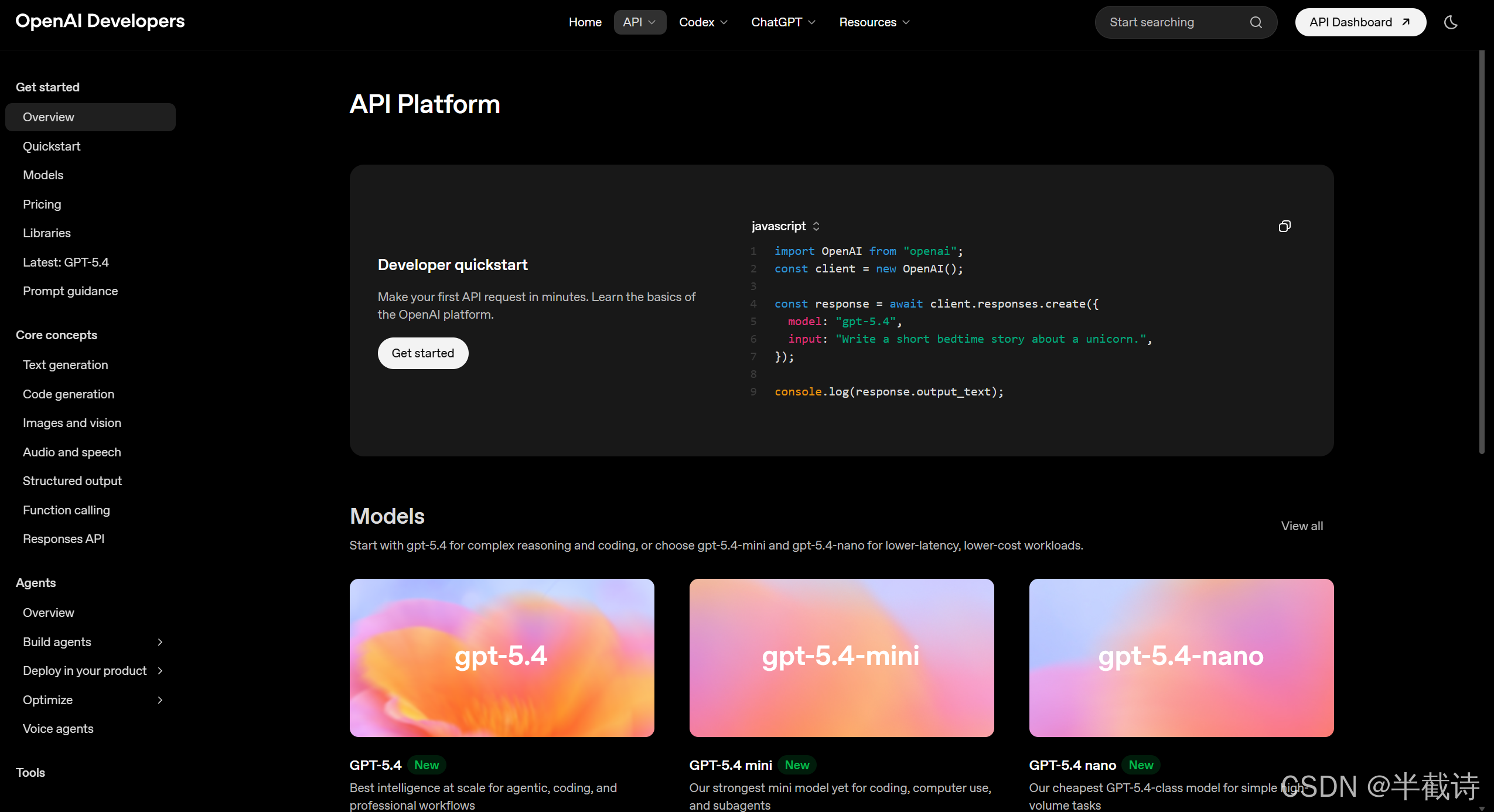Open the Resources nav menu
Viewport: 1494px width, 812px height.
coord(874,22)
